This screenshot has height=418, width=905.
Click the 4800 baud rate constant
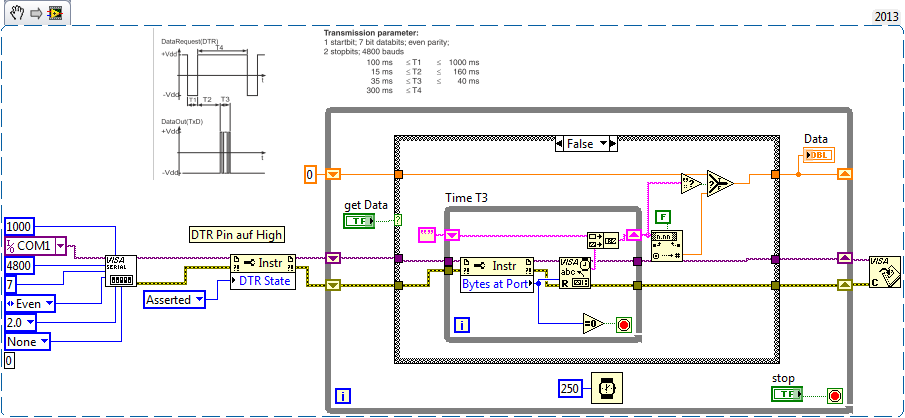click(x=20, y=265)
